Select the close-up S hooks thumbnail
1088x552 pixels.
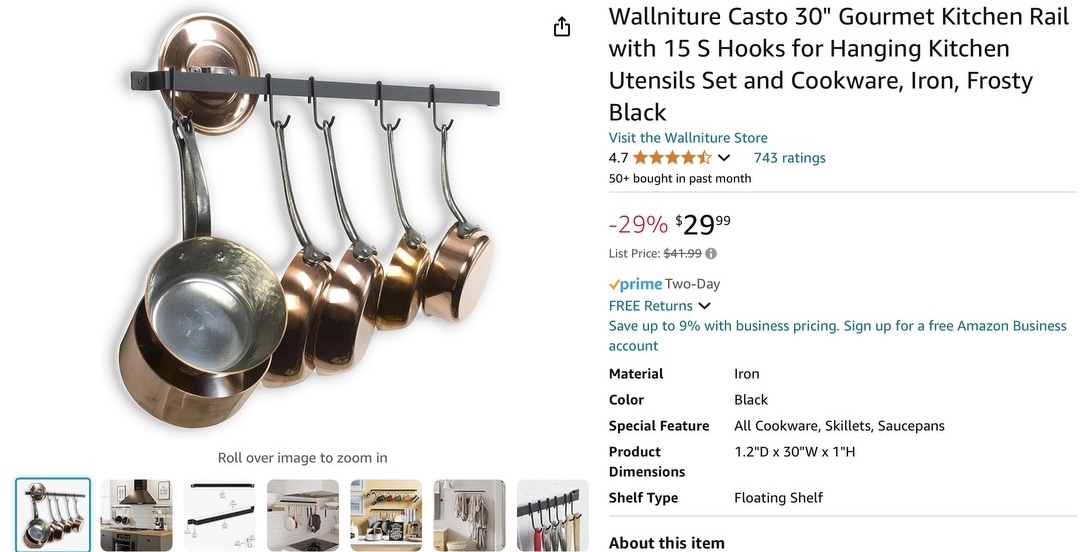[x=552, y=515]
